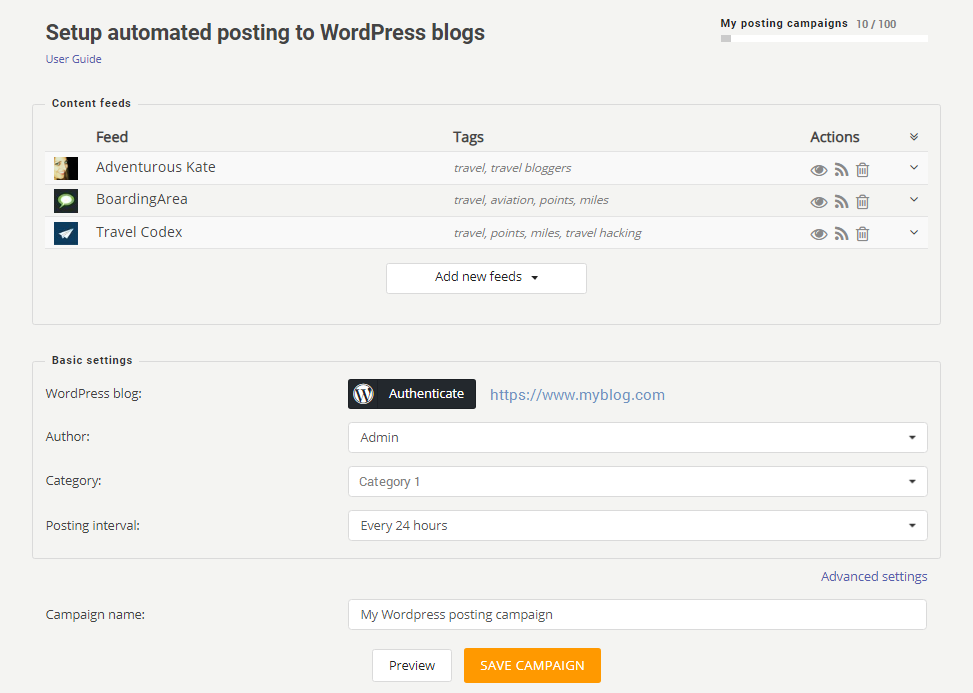Image resolution: width=973 pixels, height=693 pixels.
Task: Delete the Adventurous Kate feed via trash icon
Action: tap(863, 169)
